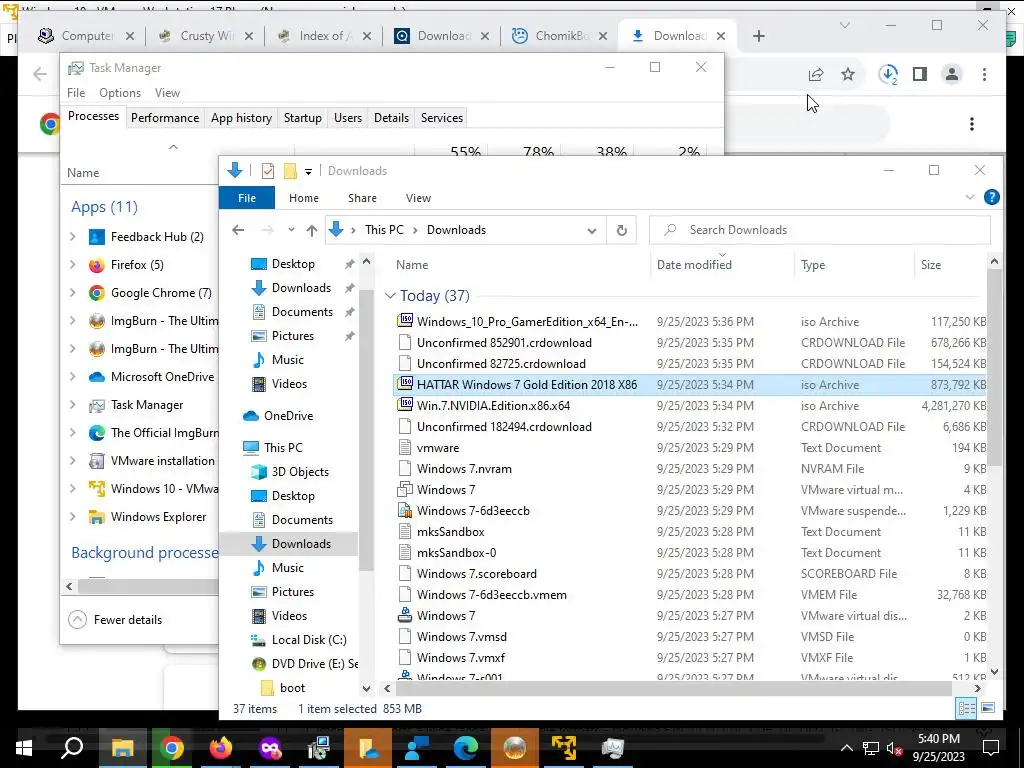Expand Feedback Hub (2) process group
The width and height of the screenshot is (1024, 768).
72,237
